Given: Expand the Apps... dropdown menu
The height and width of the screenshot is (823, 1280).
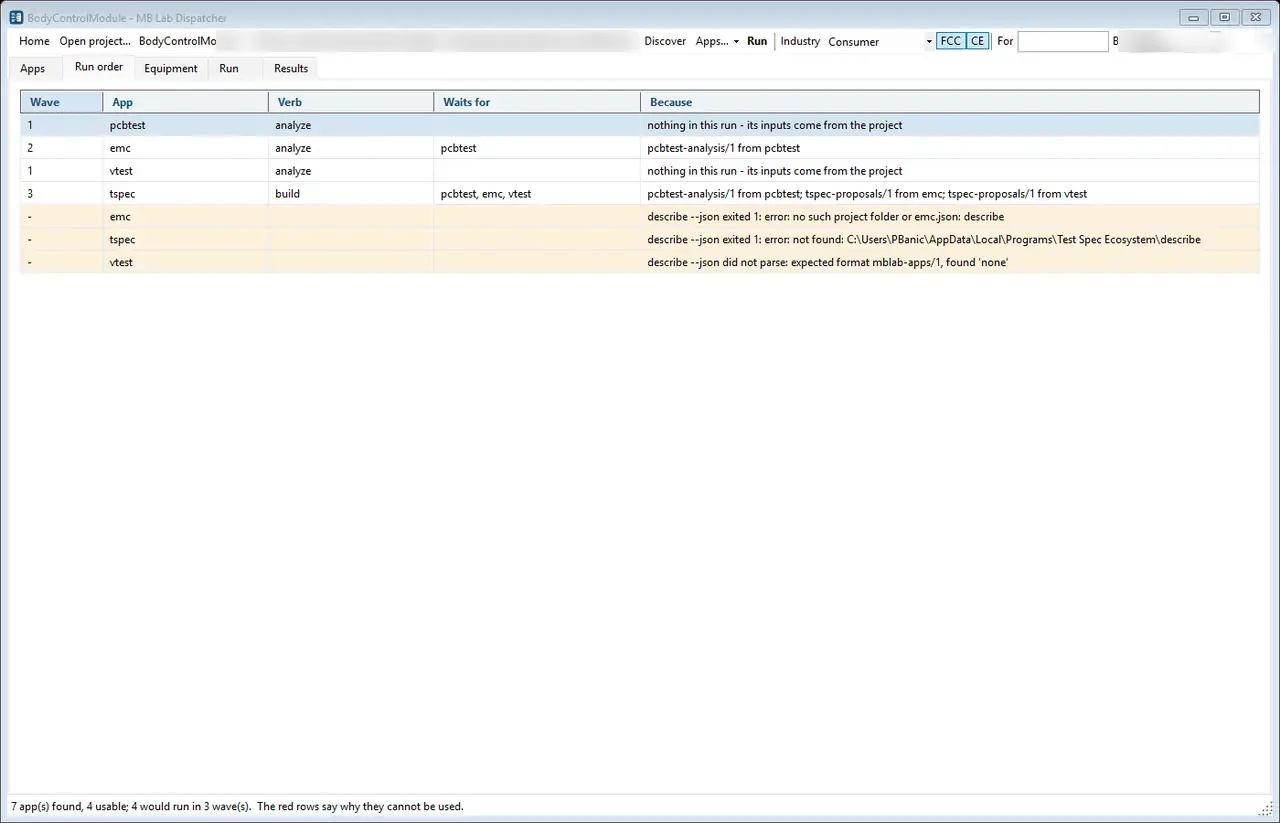Looking at the screenshot, I should tap(717, 41).
